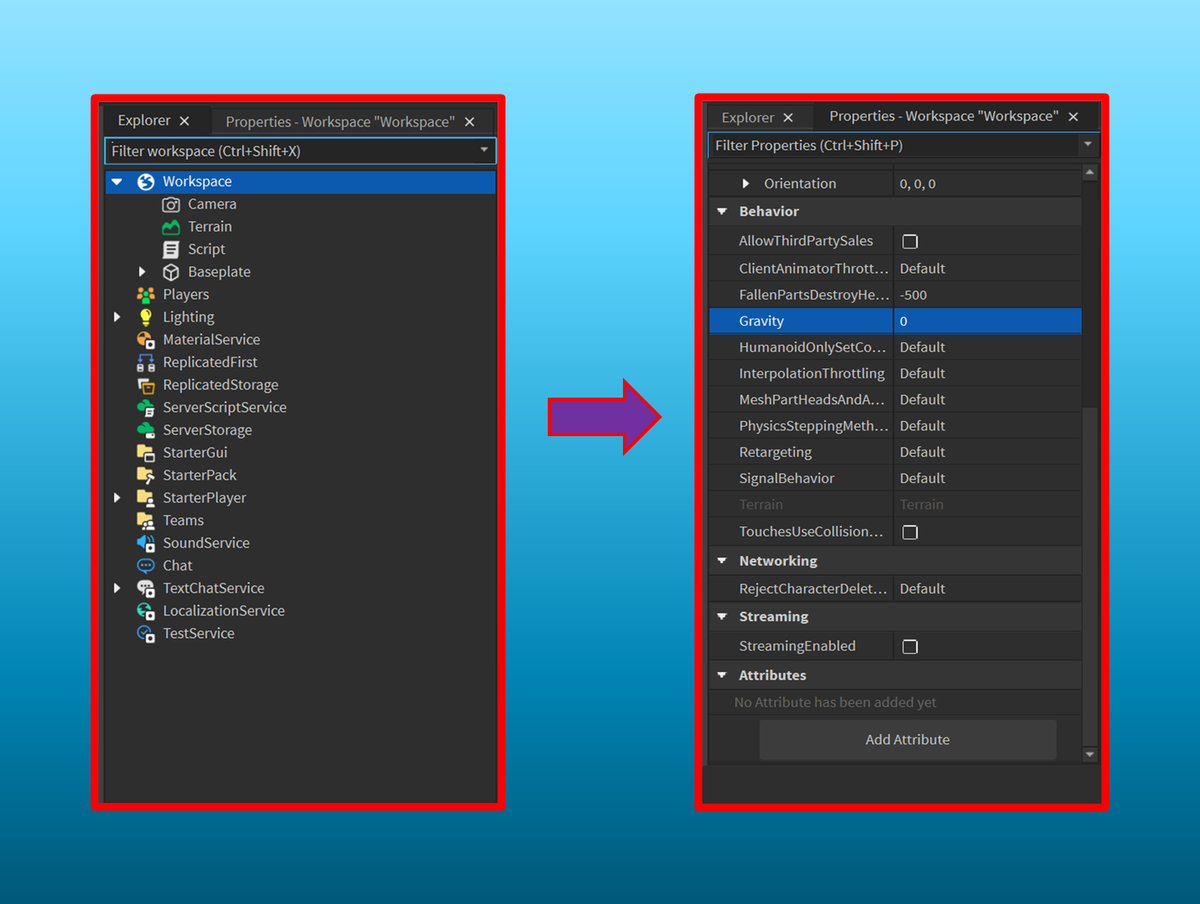
Task: Switch to Explorer tab in right panel
Action: coord(758,118)
